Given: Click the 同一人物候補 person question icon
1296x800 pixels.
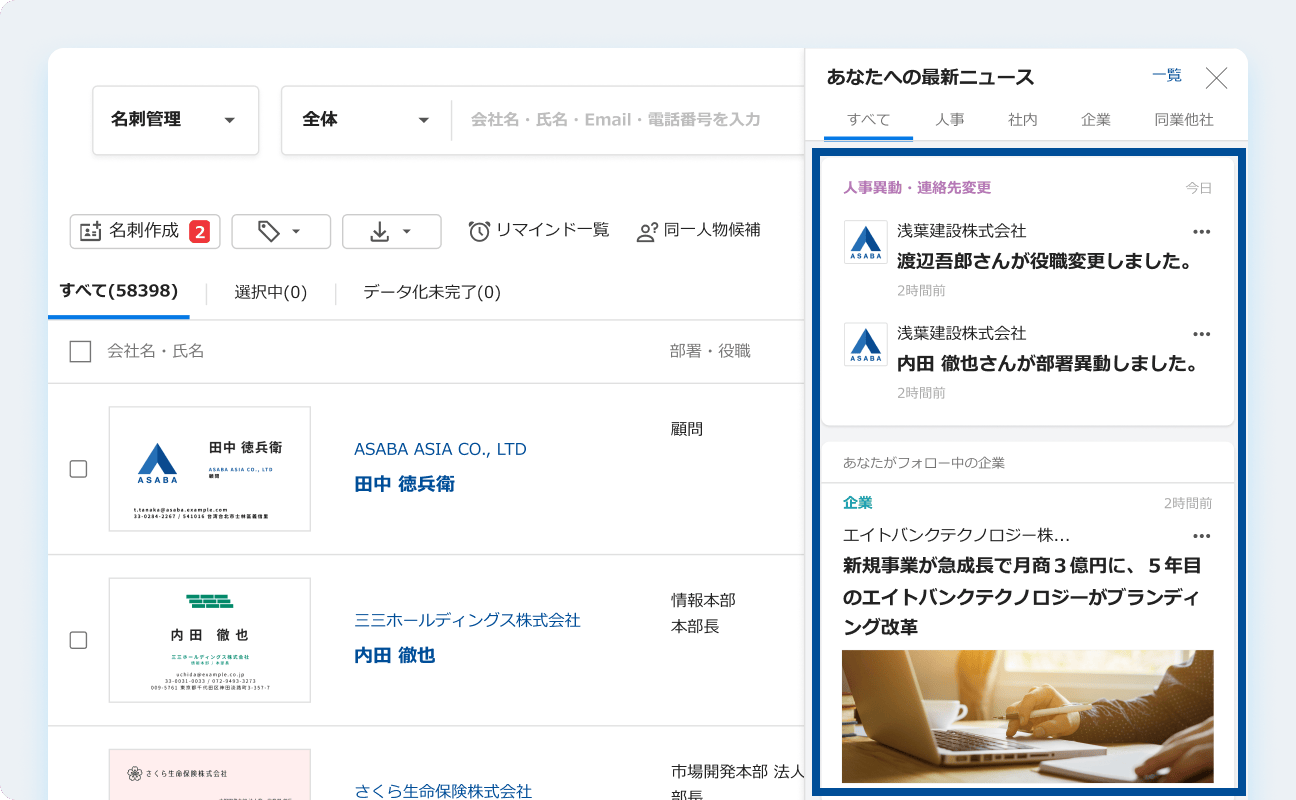Looking at the screenshot, I should 647,232.
